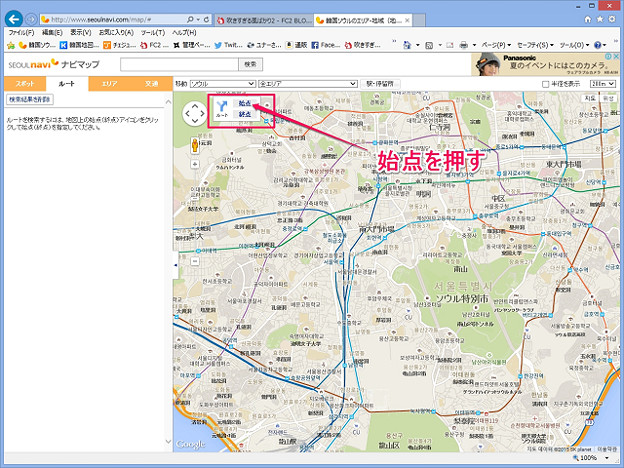Click the blue help question mark icon
624x468 pixels.
597,45
